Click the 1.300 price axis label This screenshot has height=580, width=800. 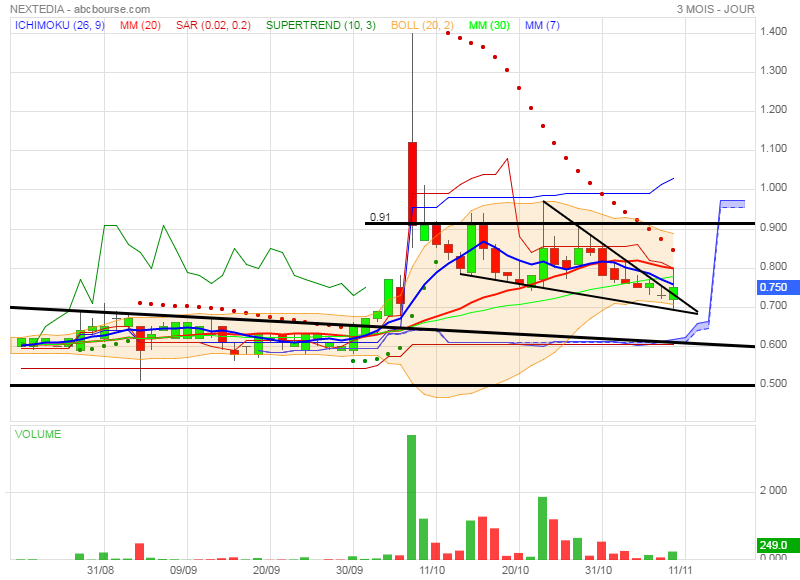point(773,70)
